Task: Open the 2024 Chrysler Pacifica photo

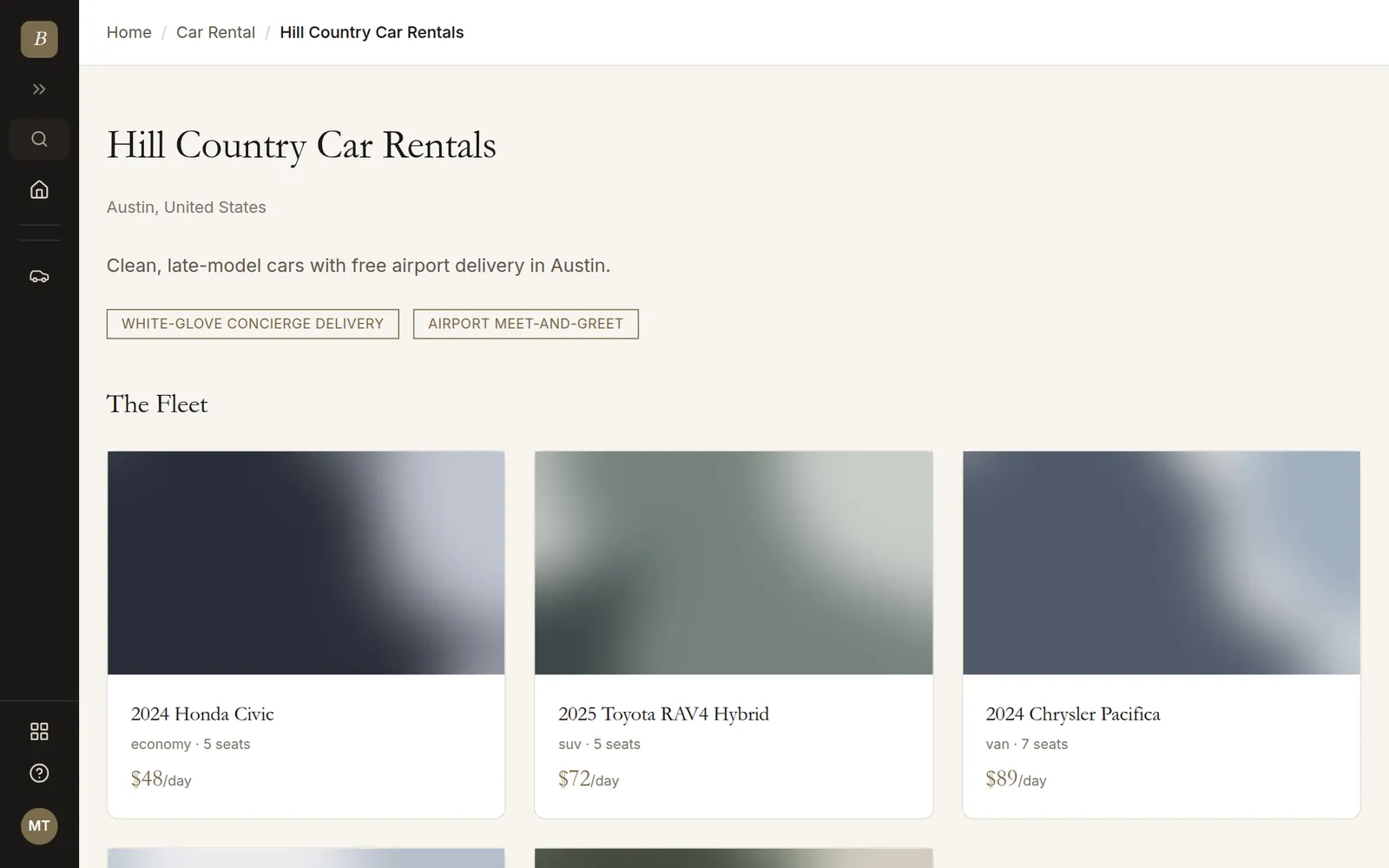Action: click(x=1162, y=562)
